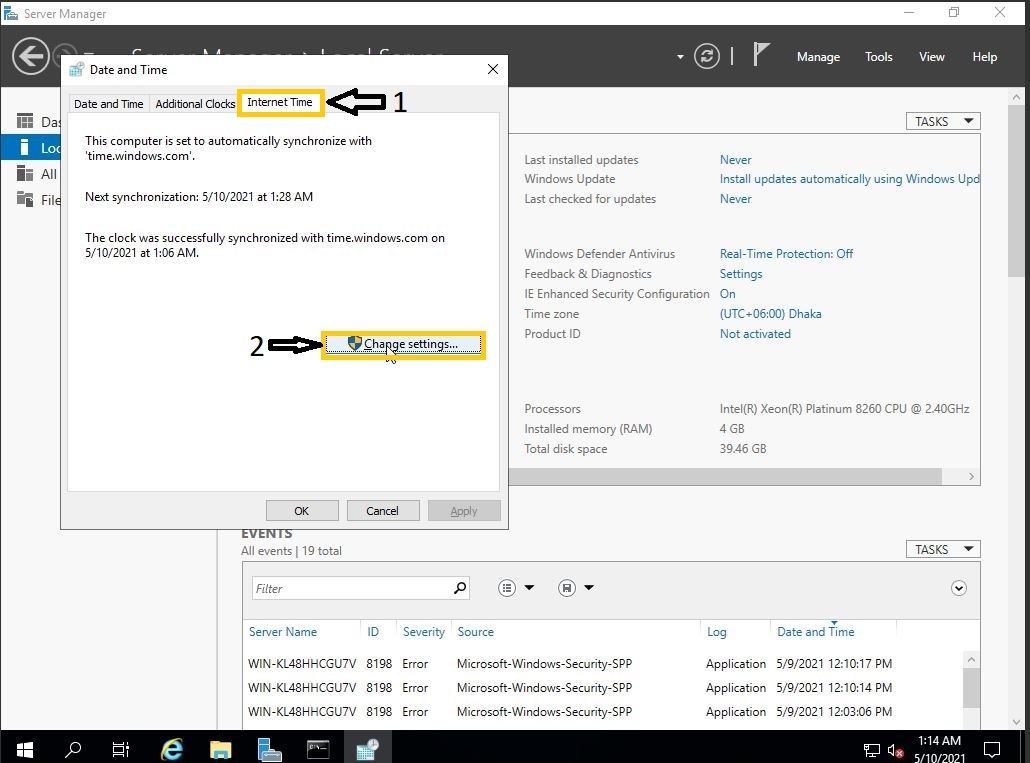Select the event dated 5/9/2021 12:03:06 PM
The image size is (1030, 763).
click(x=602, y=712)
